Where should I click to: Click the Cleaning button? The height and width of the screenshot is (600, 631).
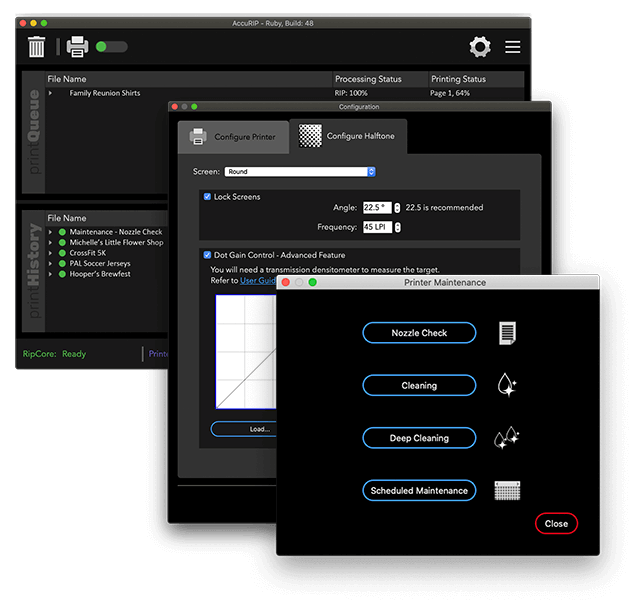pos(419,386)
